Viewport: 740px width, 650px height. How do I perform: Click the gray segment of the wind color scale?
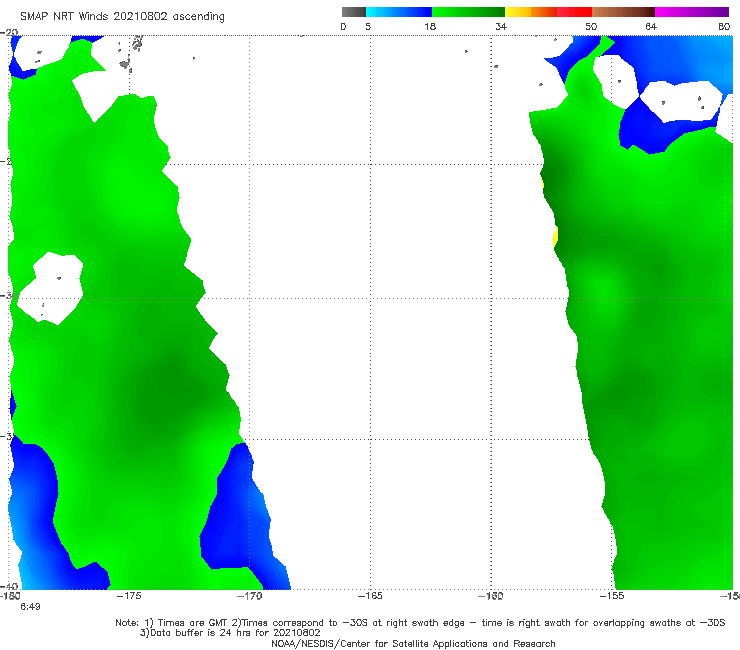(354, 12)
